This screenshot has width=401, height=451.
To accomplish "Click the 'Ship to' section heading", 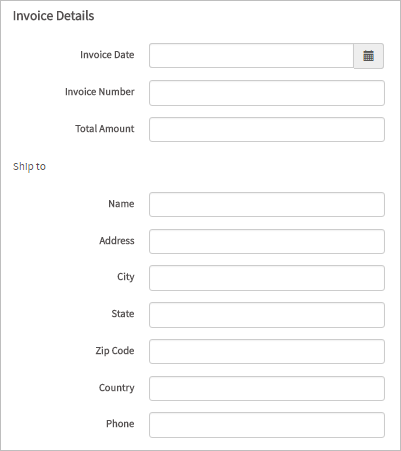I will click(29, 166).
